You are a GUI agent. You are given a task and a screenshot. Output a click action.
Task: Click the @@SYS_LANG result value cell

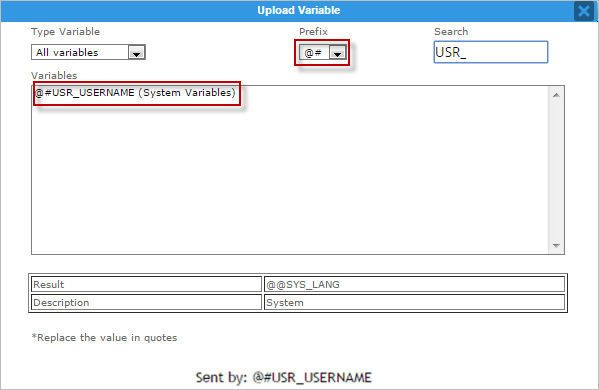[414, 285]
